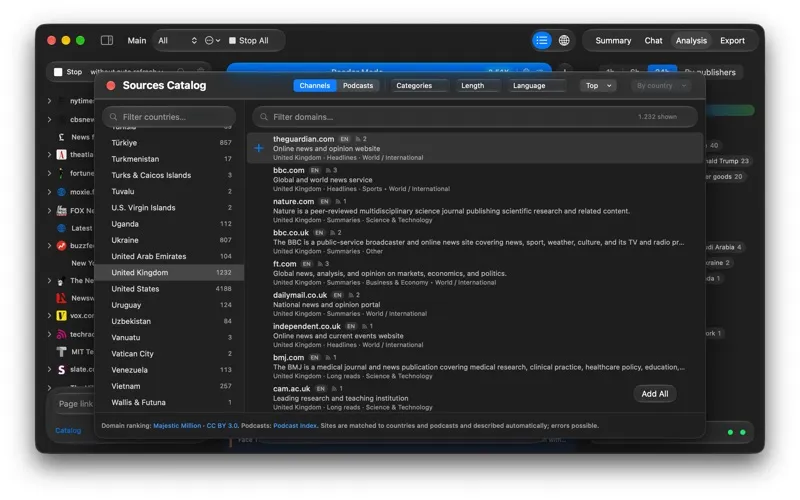This screenshot has width=800, height=500.
Task: Select Vietnam in the country list
Action: [169, 386]
